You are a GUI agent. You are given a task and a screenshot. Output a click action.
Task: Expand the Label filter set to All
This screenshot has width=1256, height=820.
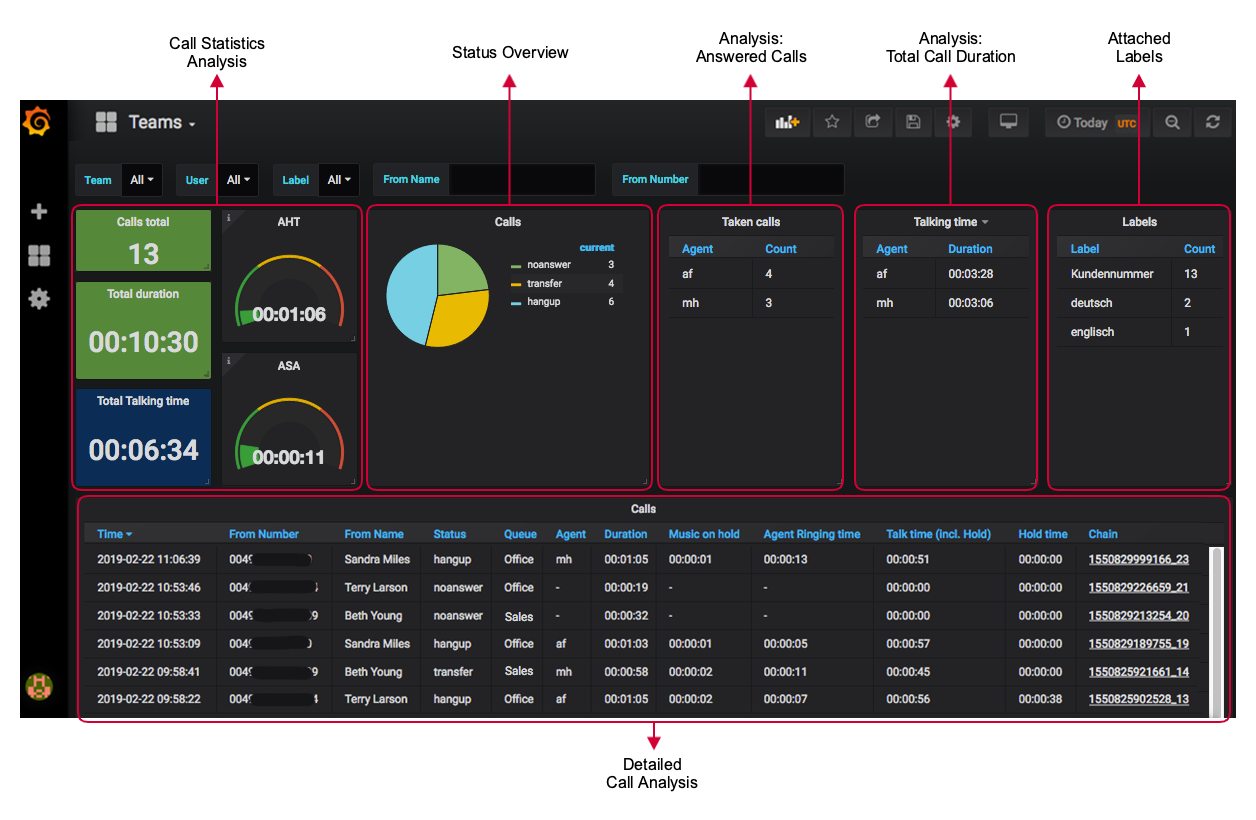point(339,180)
